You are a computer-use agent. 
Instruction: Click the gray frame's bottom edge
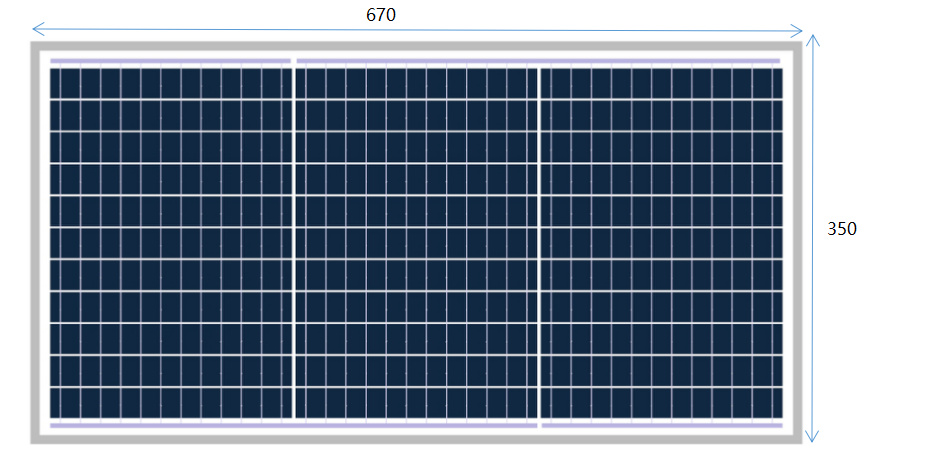pyautogui.click(x=417, y=438)
